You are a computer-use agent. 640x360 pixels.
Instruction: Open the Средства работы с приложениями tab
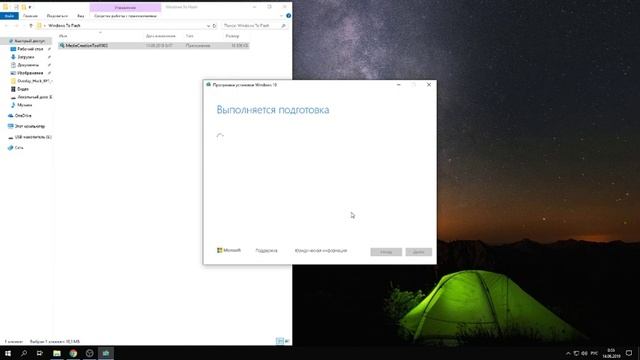coord(125,16)
